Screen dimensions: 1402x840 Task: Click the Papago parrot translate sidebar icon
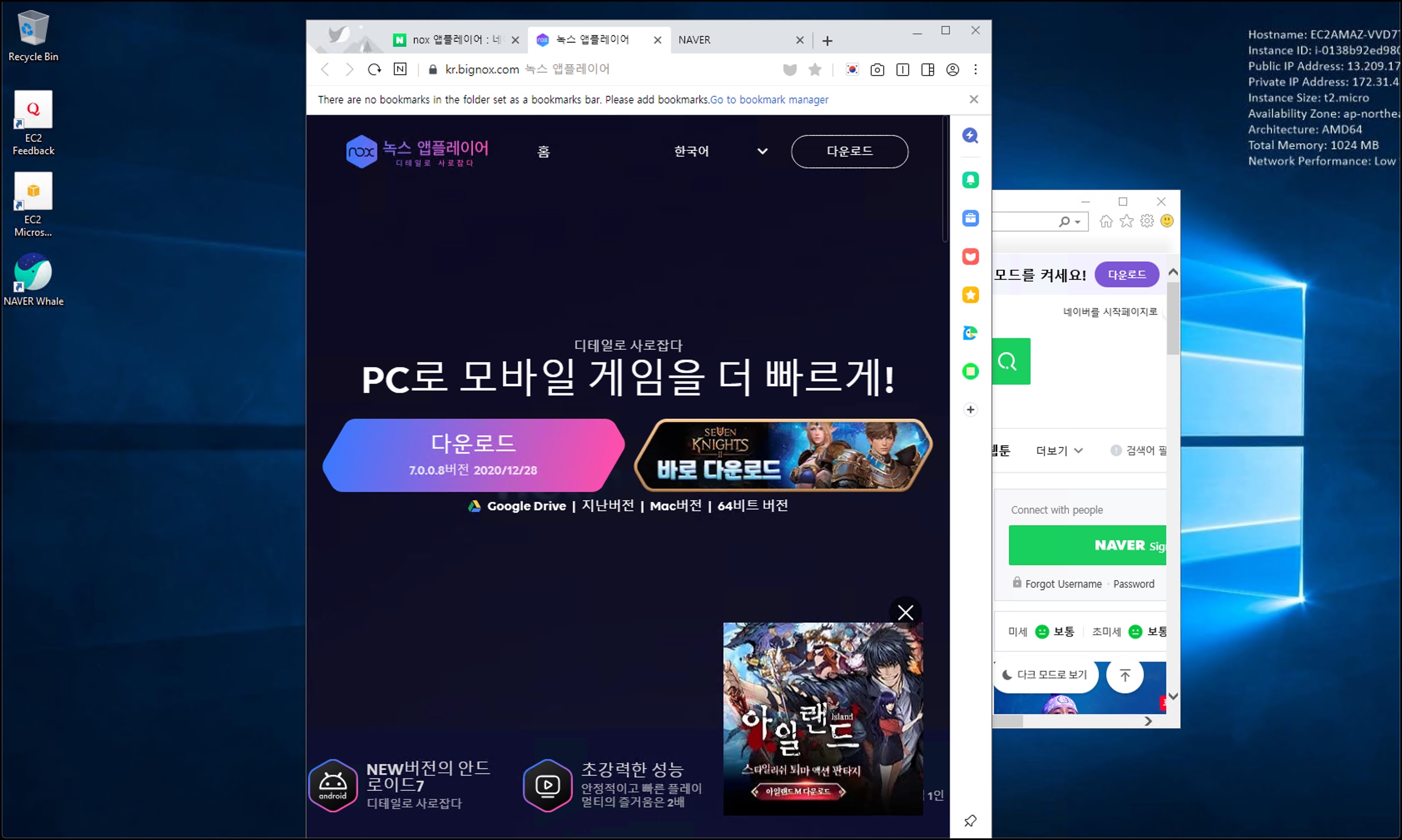[x=970, y=333]
